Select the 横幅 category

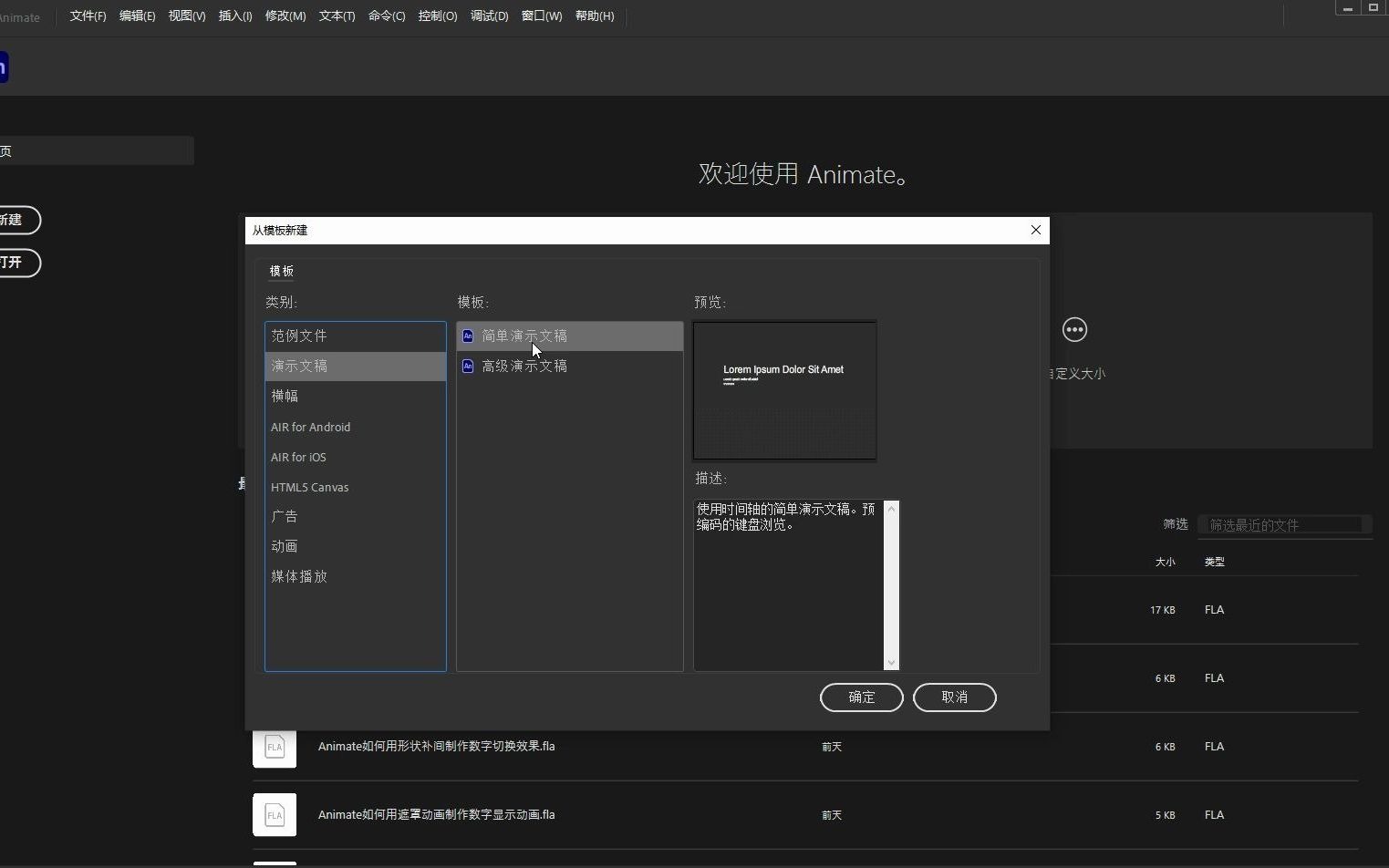pos(285,396)
